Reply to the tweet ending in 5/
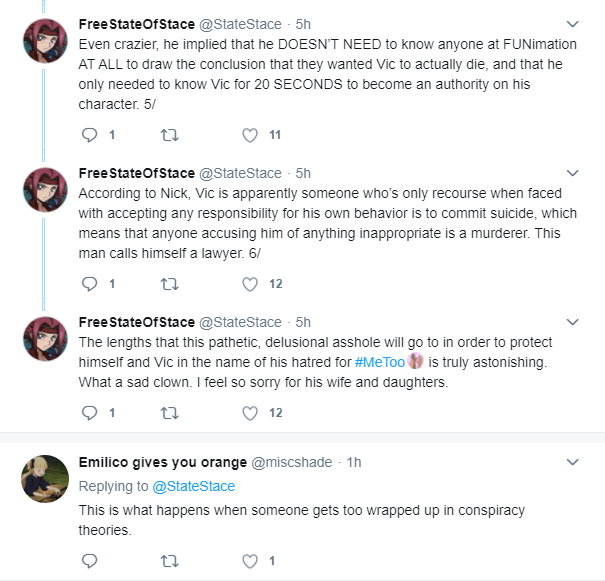This screenshot has width=605, height=581. (x=90, y=135)
